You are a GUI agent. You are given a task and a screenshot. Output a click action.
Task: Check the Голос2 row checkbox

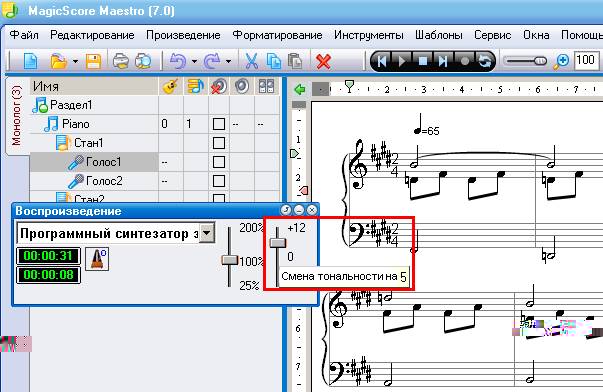218,181
